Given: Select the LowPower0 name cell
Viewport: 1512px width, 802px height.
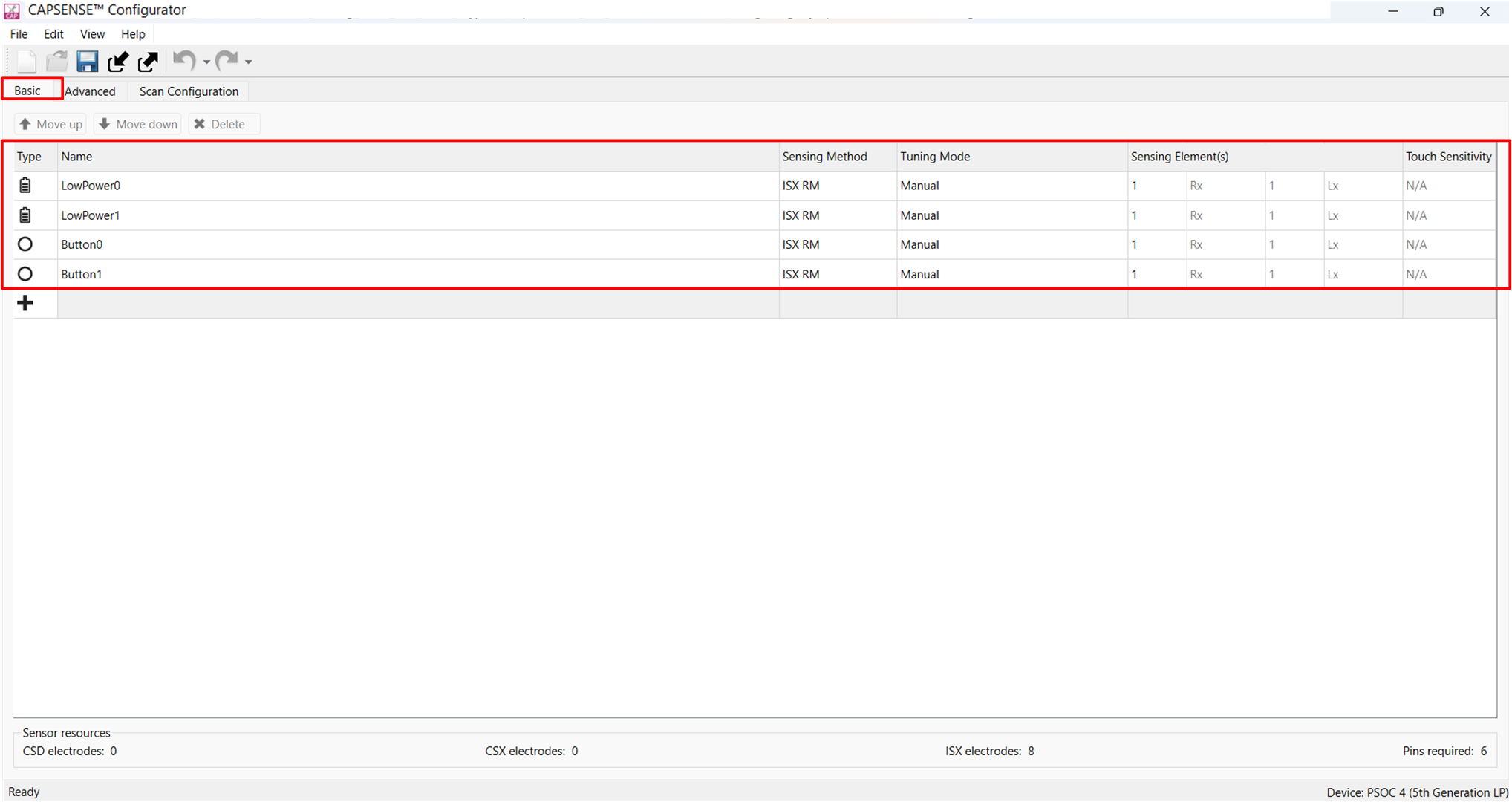Looking at the screenshot, I should [418, 186].
